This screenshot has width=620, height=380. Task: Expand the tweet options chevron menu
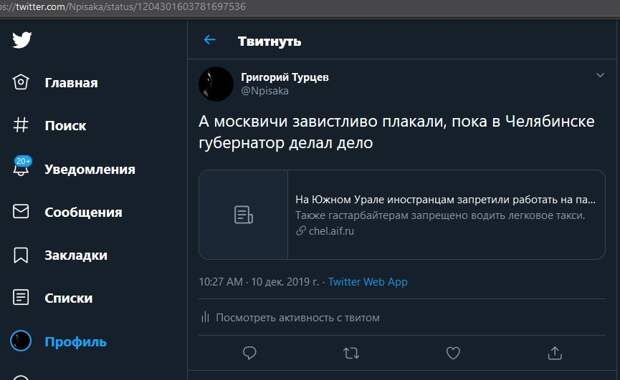[x=600, y=75]
